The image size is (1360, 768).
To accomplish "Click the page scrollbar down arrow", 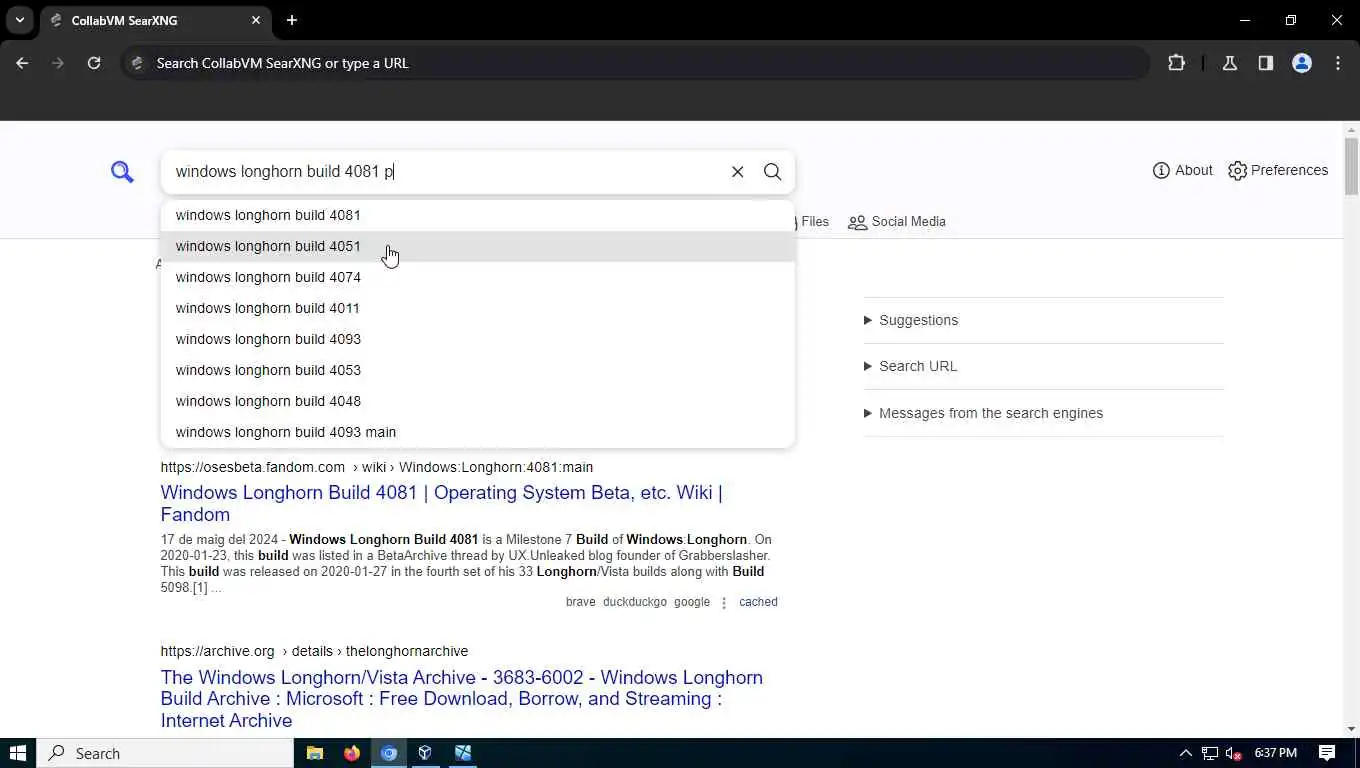I will 1352,730.
